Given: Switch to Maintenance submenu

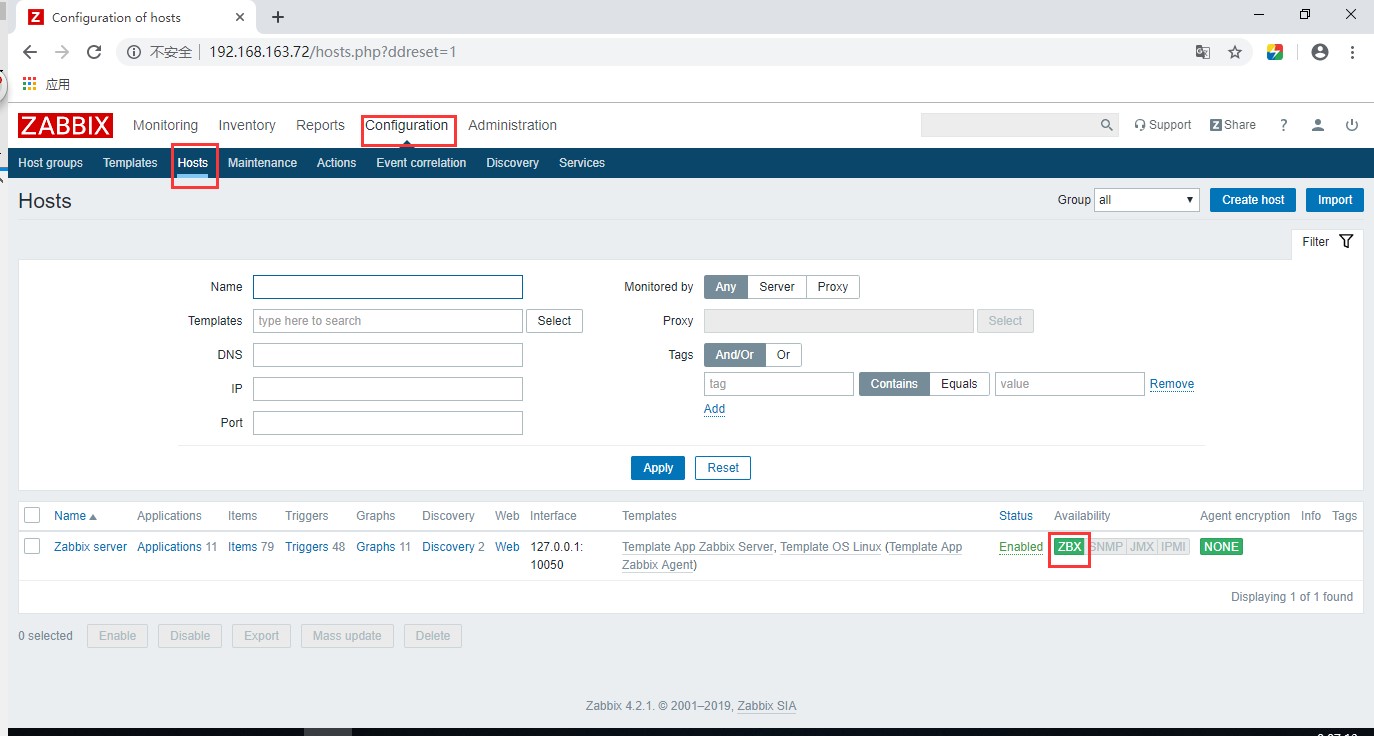Looking at the screenshot, I should click(262, 163).
